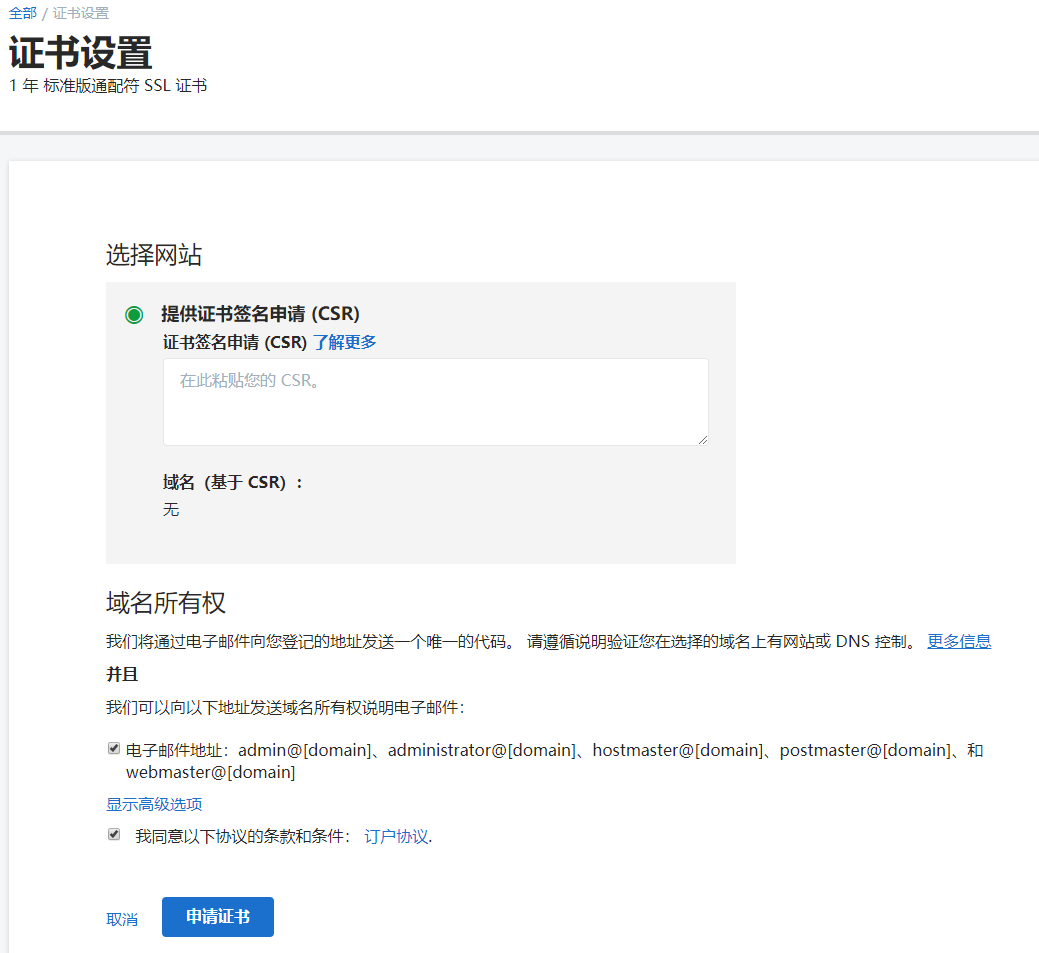Click the resize handle of CSR textarea
The height and width of the screenshot is (953, 1039).
click(x=703, y=439)
